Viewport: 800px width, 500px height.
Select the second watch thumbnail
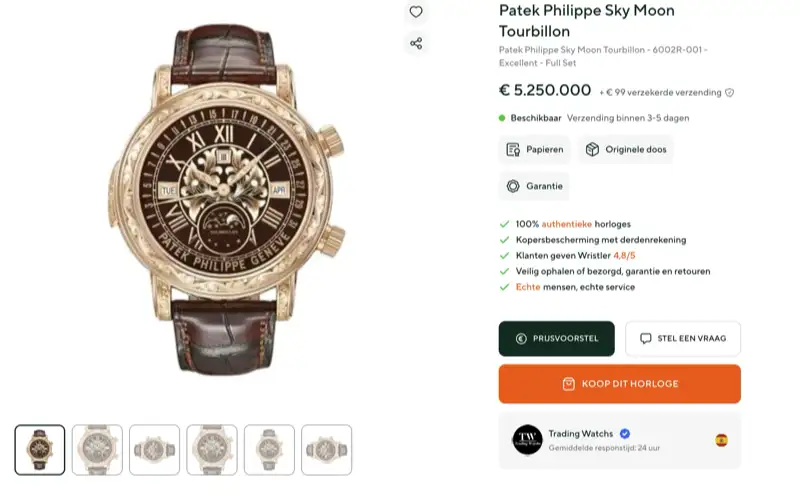point(97,450)
